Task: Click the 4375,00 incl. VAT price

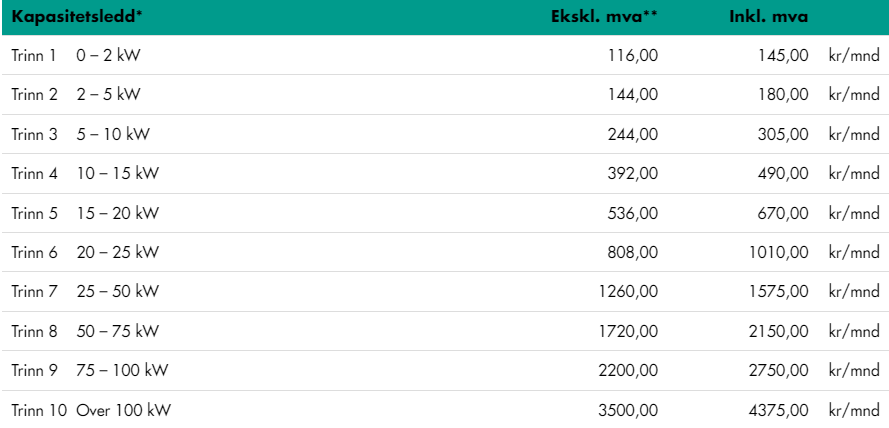Action: click(781, 411)
